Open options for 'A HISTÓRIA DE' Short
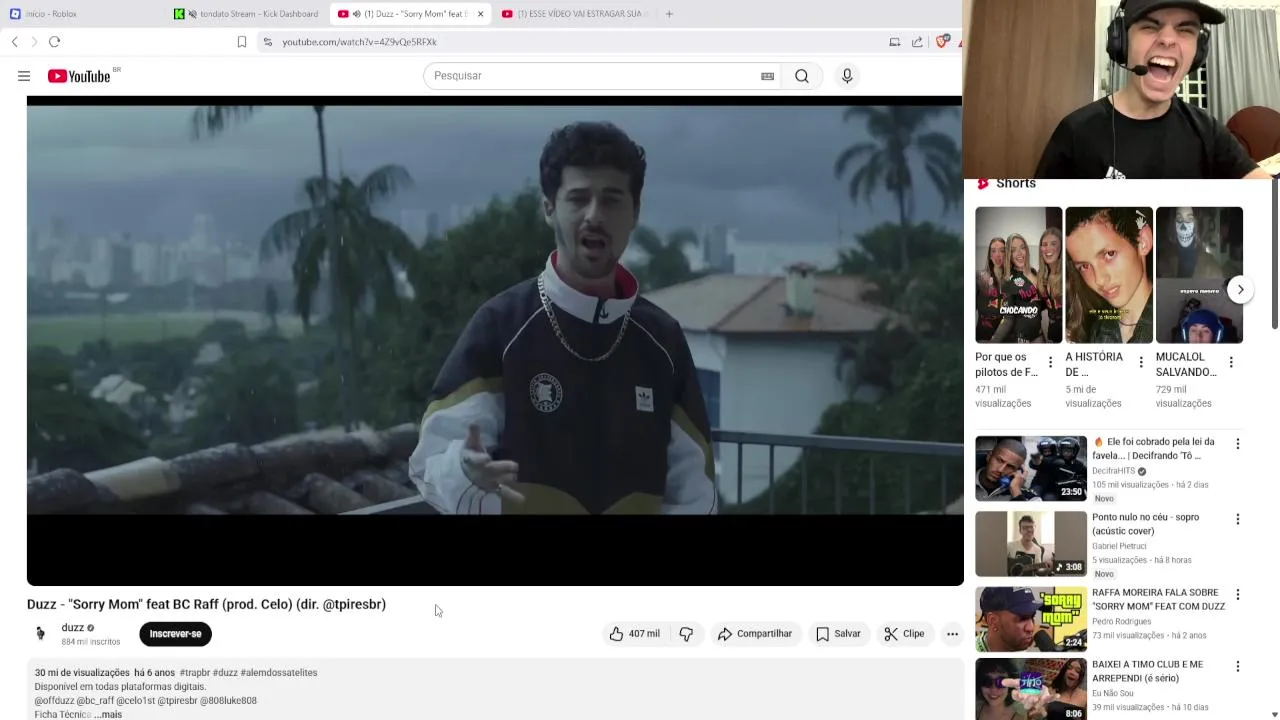This screenshot has width=1280, height=720. coord(1141,363)
